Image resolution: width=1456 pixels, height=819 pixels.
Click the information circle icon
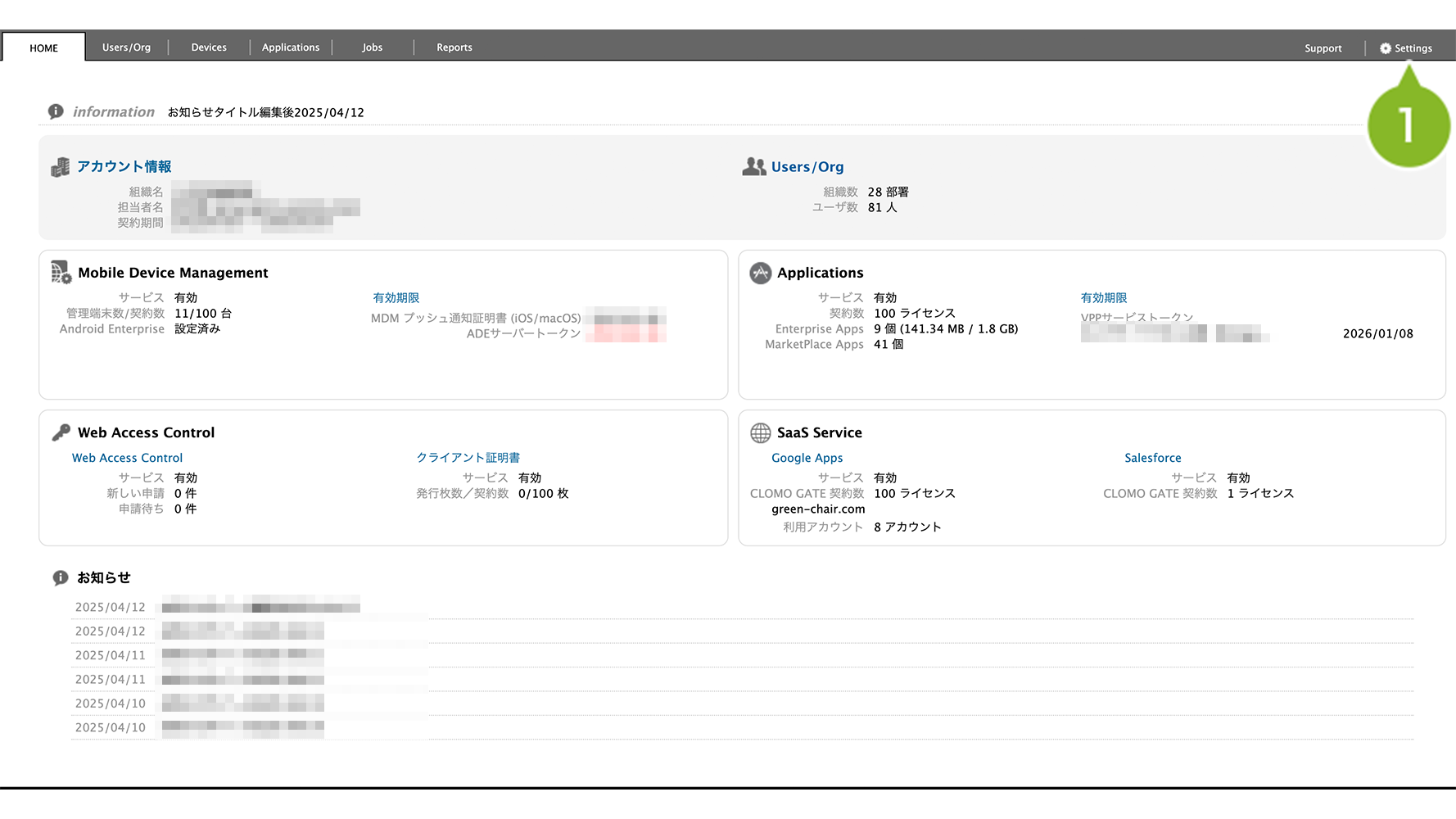pos(56,111)
